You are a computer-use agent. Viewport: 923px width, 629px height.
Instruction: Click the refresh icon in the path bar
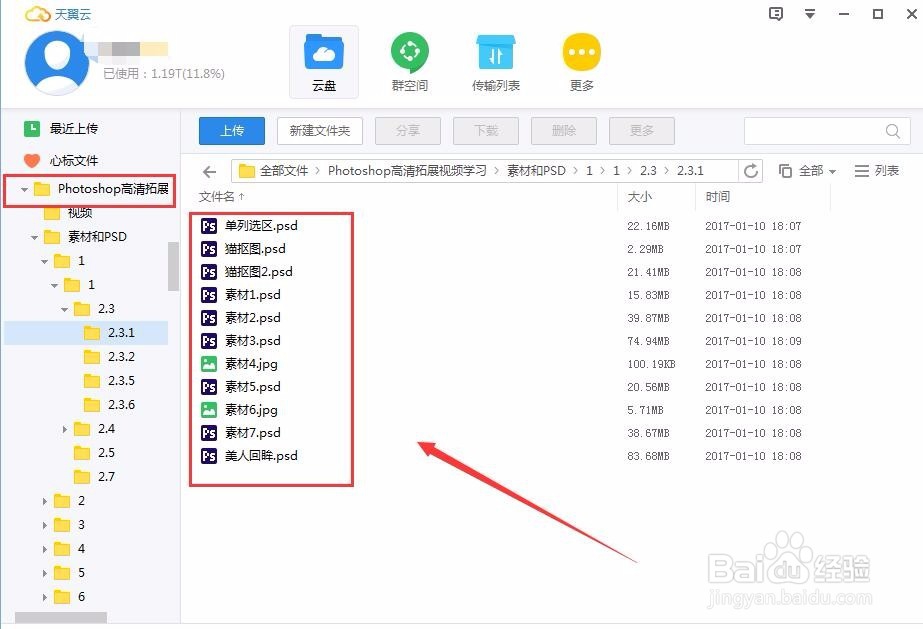tap(751, 170)
